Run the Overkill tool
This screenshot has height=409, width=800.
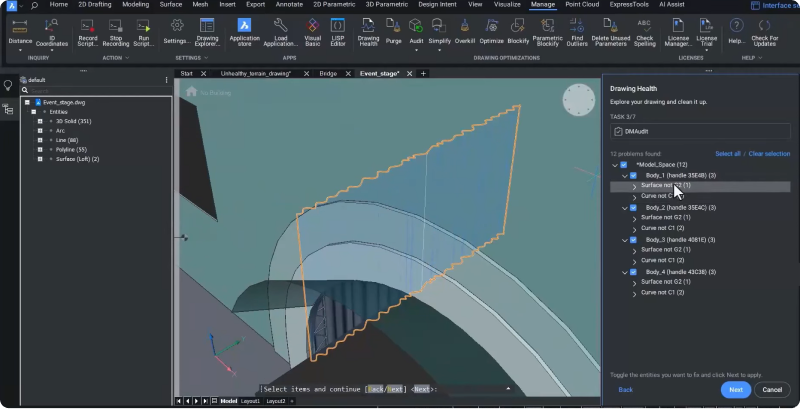tap(465, 29)
